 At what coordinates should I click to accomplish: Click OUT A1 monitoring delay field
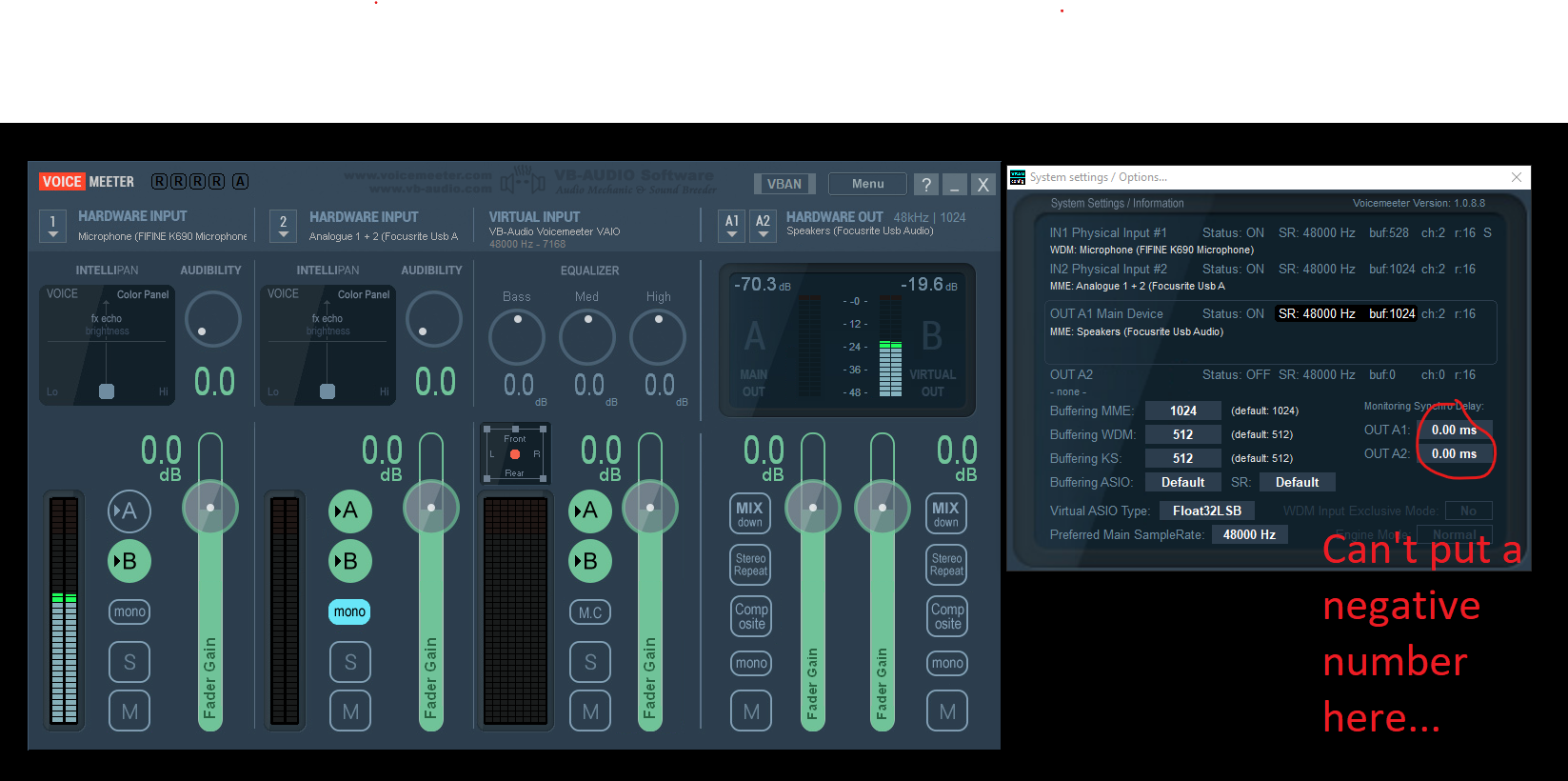pyautogui.click(x=1455, y=430)
